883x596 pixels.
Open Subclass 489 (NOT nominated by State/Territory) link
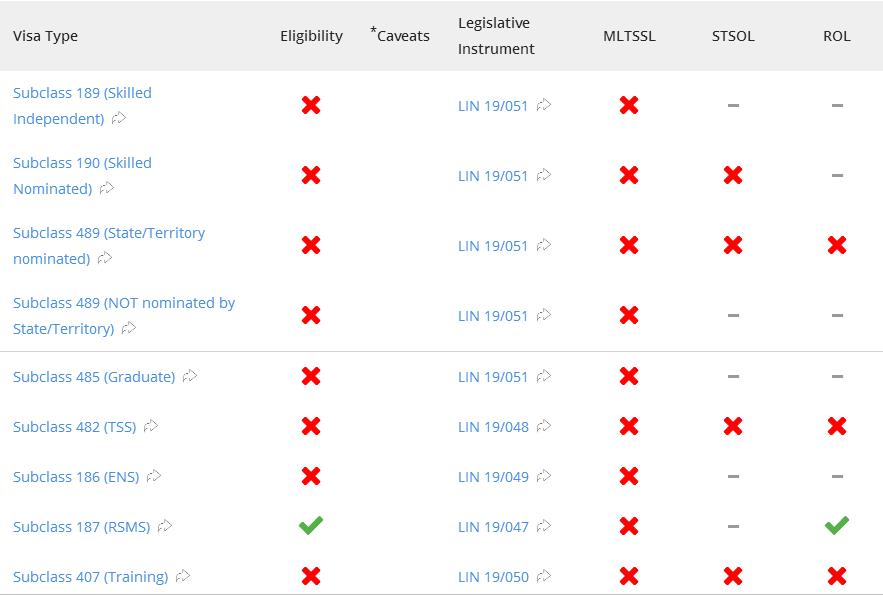[124, 315]
